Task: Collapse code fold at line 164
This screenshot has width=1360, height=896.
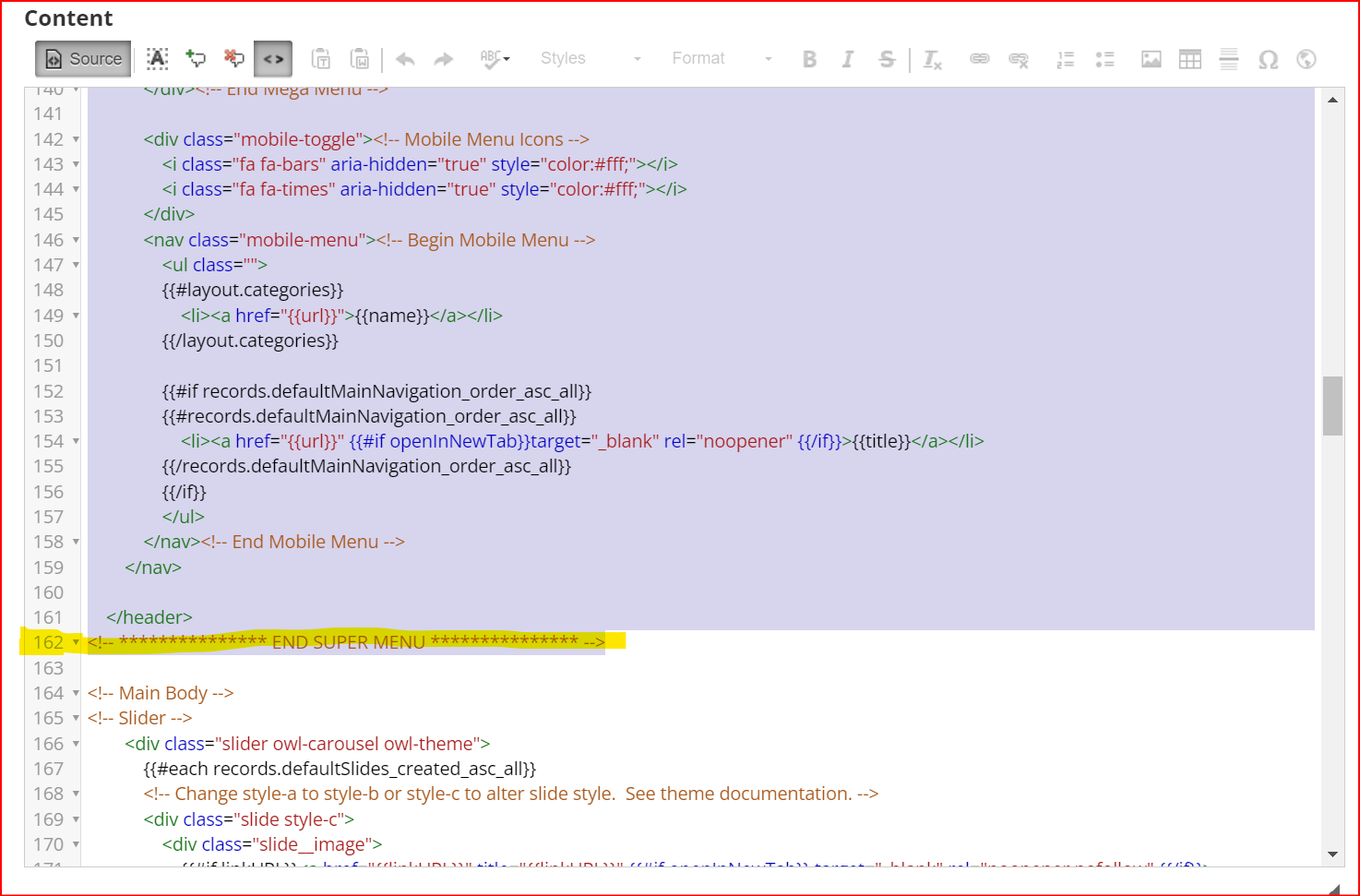Action: [76, 693]
